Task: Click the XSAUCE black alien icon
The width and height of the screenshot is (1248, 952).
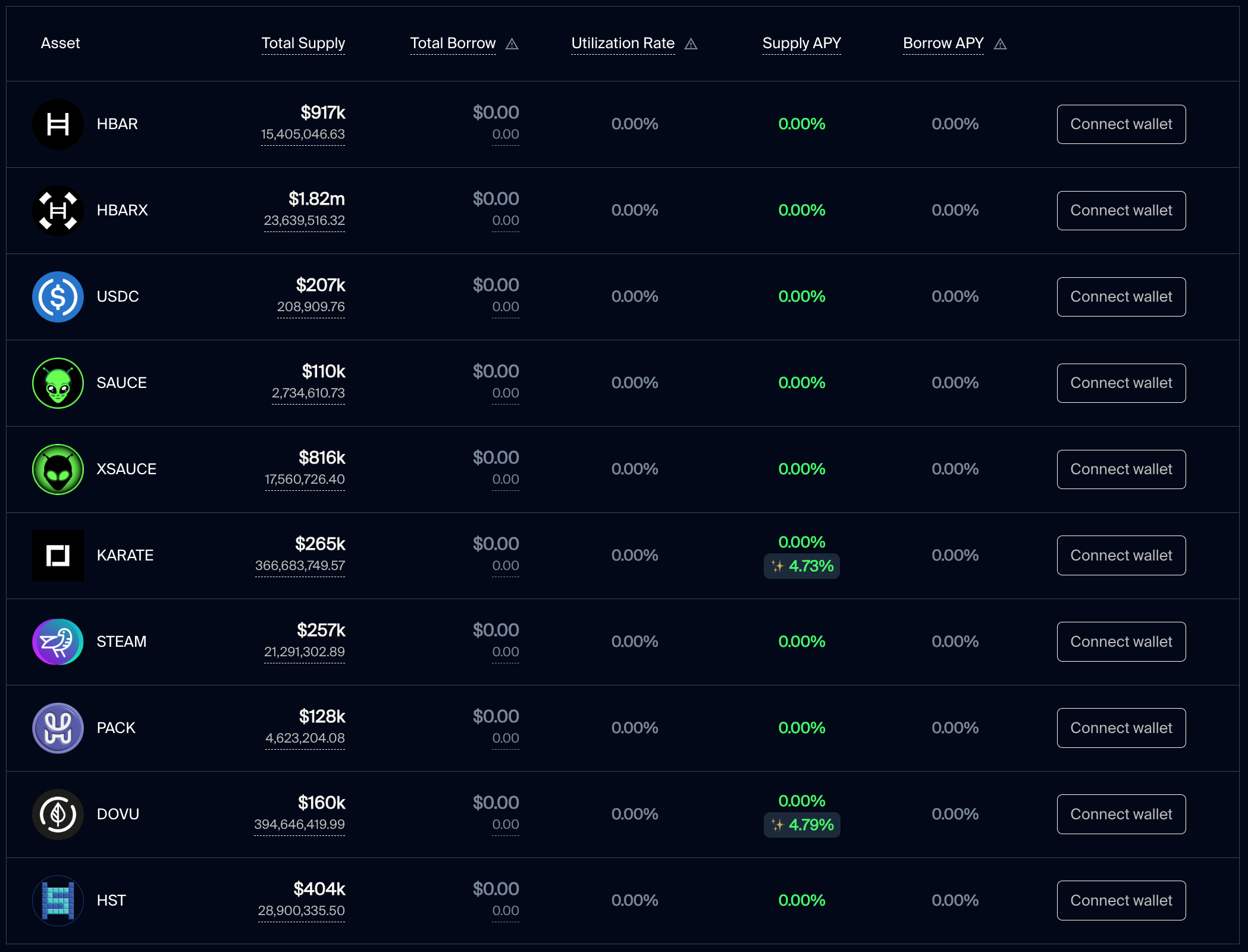Action: [x=58, y=469]
